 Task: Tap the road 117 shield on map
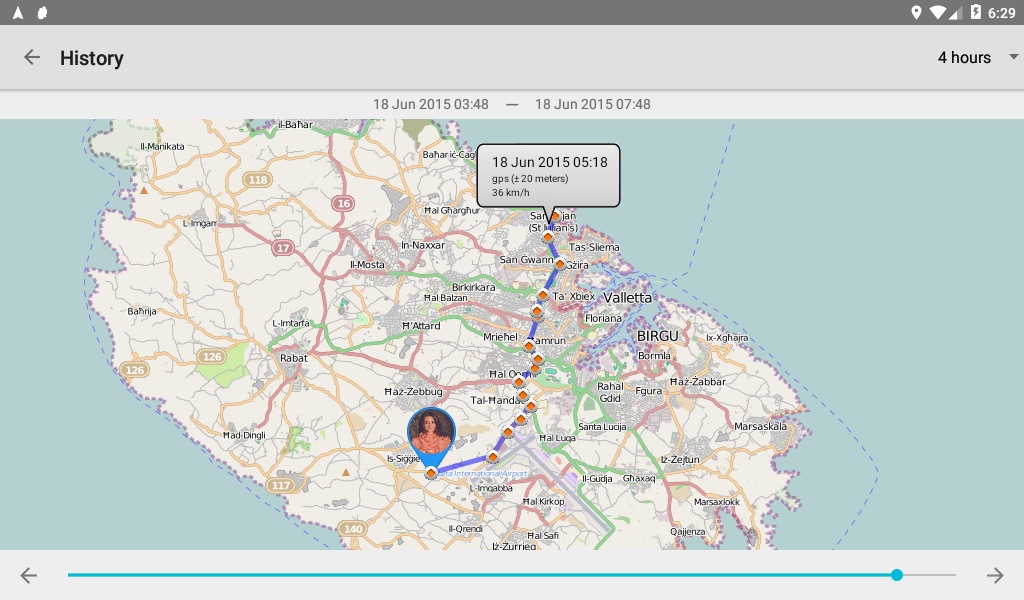coord(281,485)
